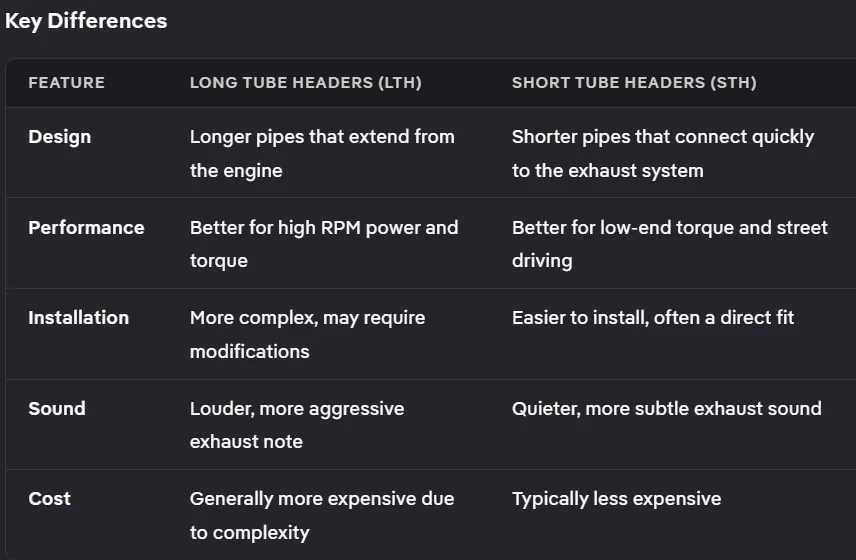The width and height of the screenshot is (856, 560).
Task: Select 'Better for high RPM power' cell
Action: pos(324,244)
